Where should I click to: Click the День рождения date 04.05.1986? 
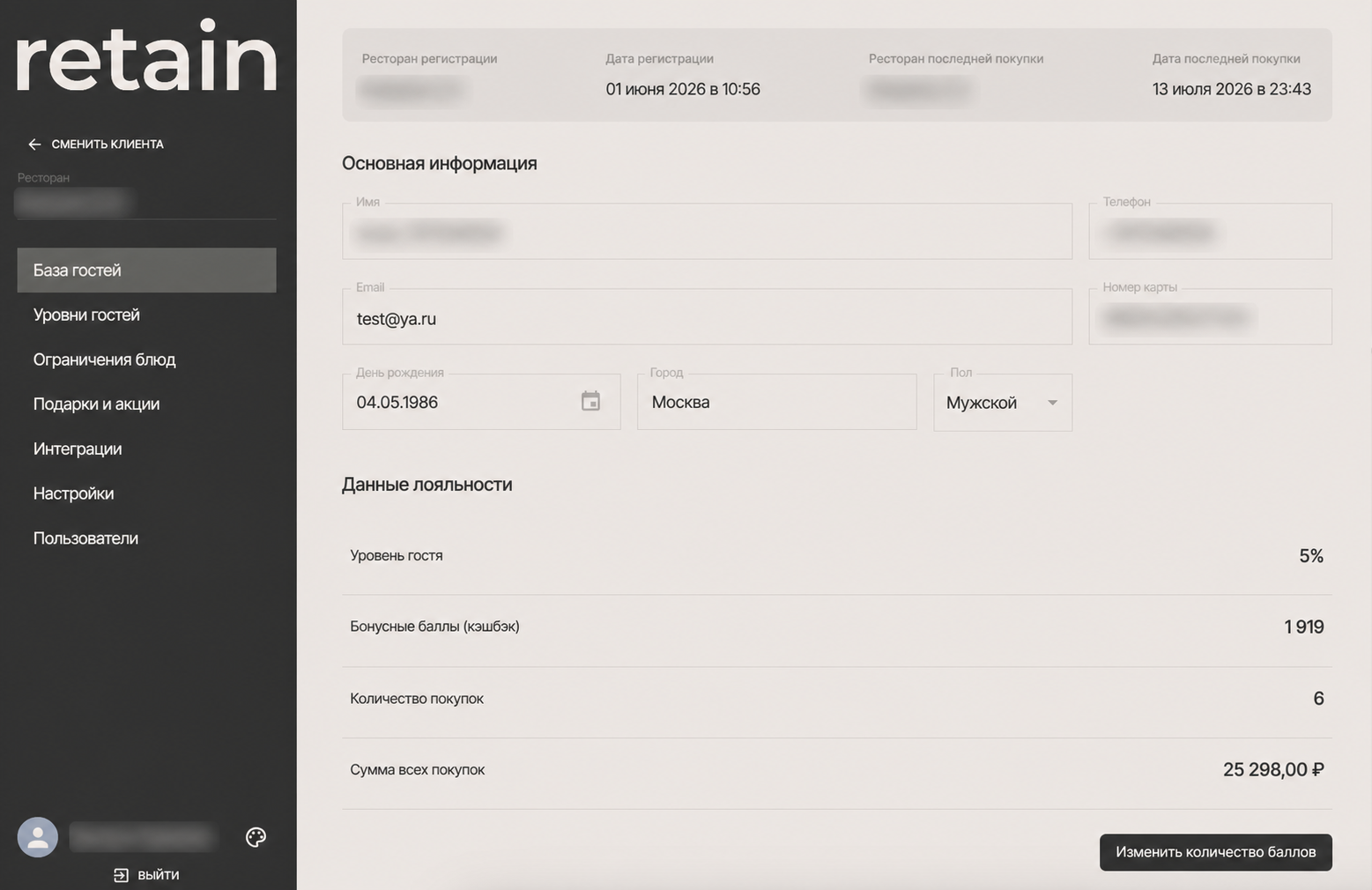point(397,403)
